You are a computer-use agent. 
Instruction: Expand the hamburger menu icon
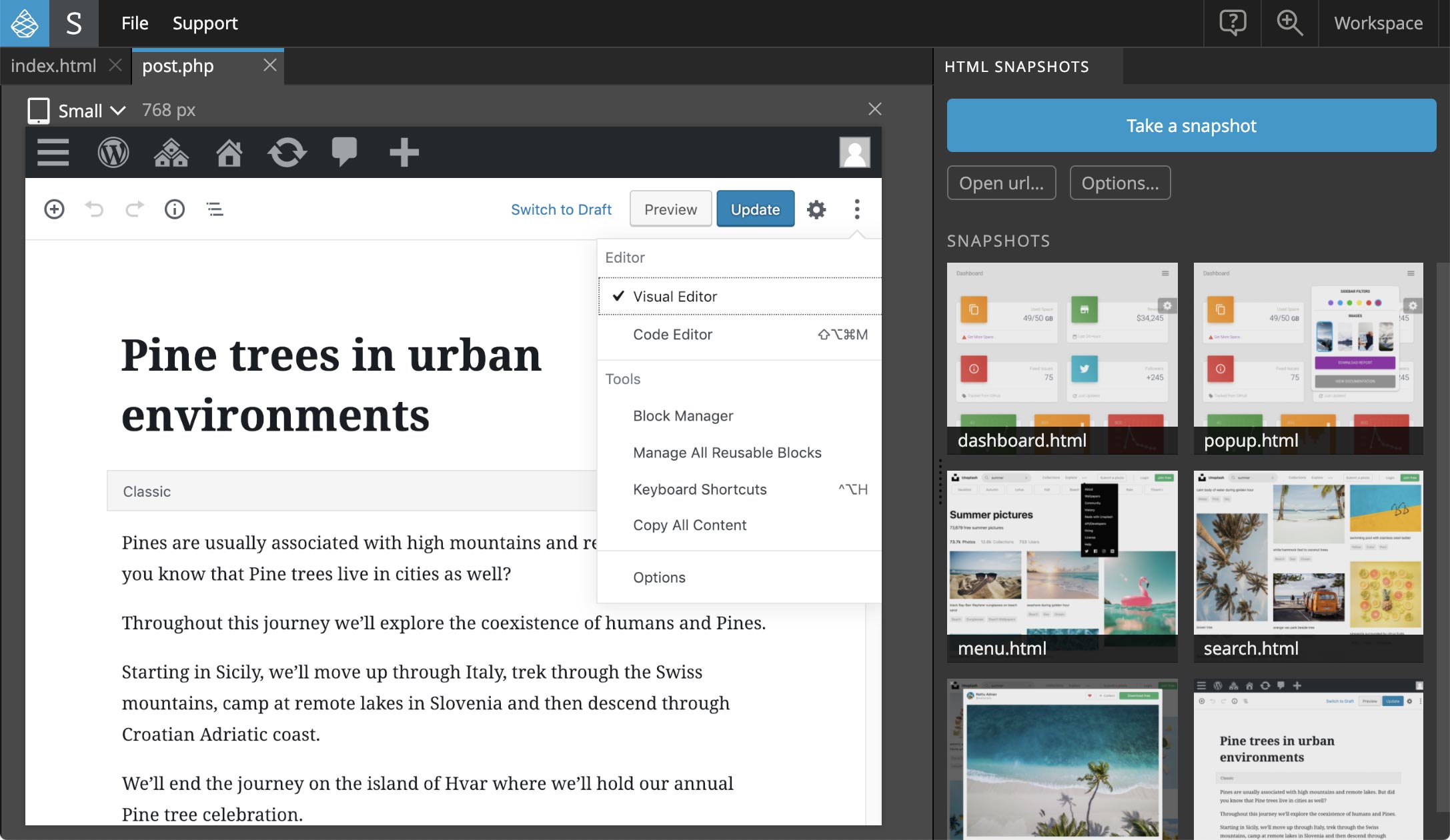[53, 152]
